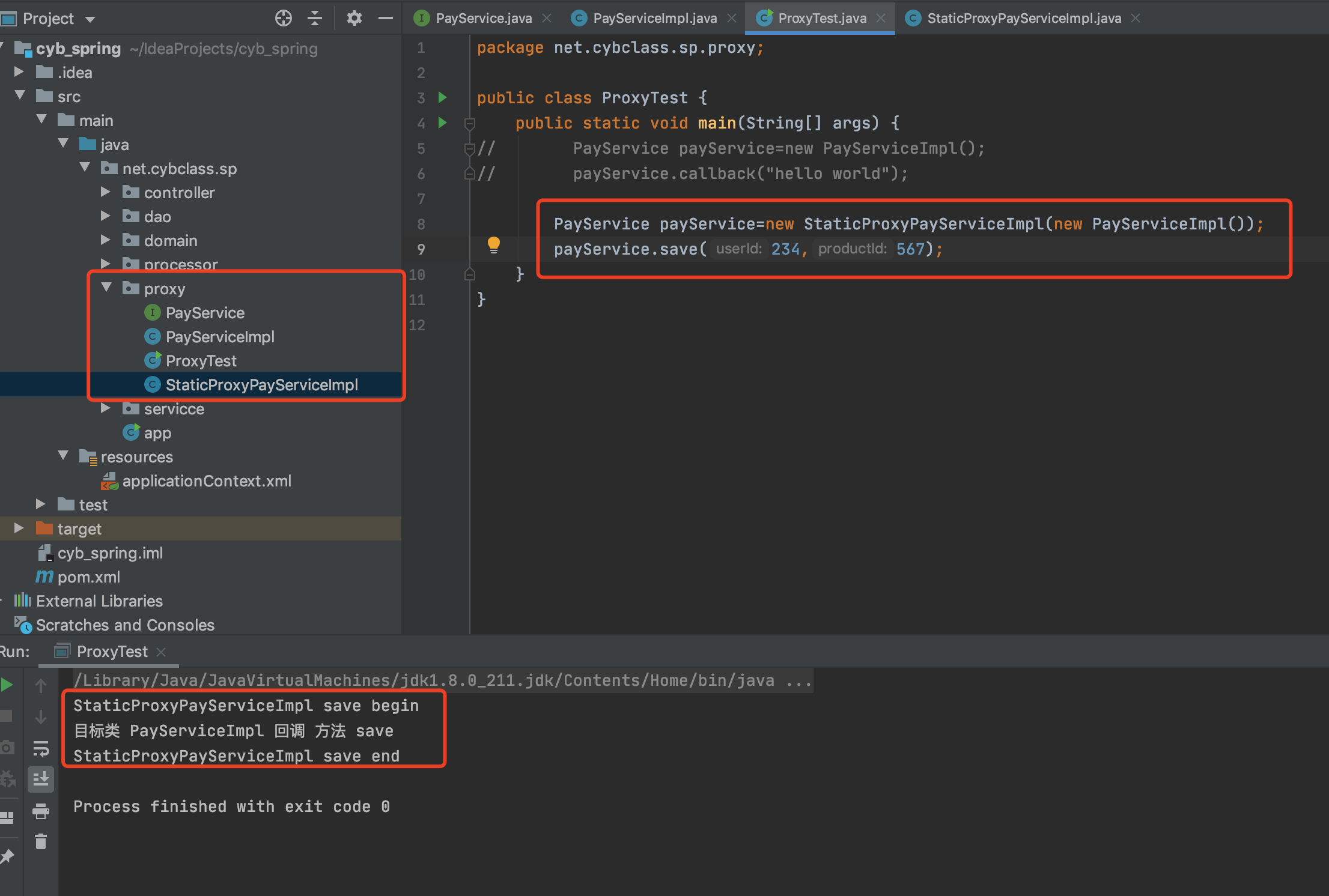
Task: Expand the controller package
Action: (106, 192)
